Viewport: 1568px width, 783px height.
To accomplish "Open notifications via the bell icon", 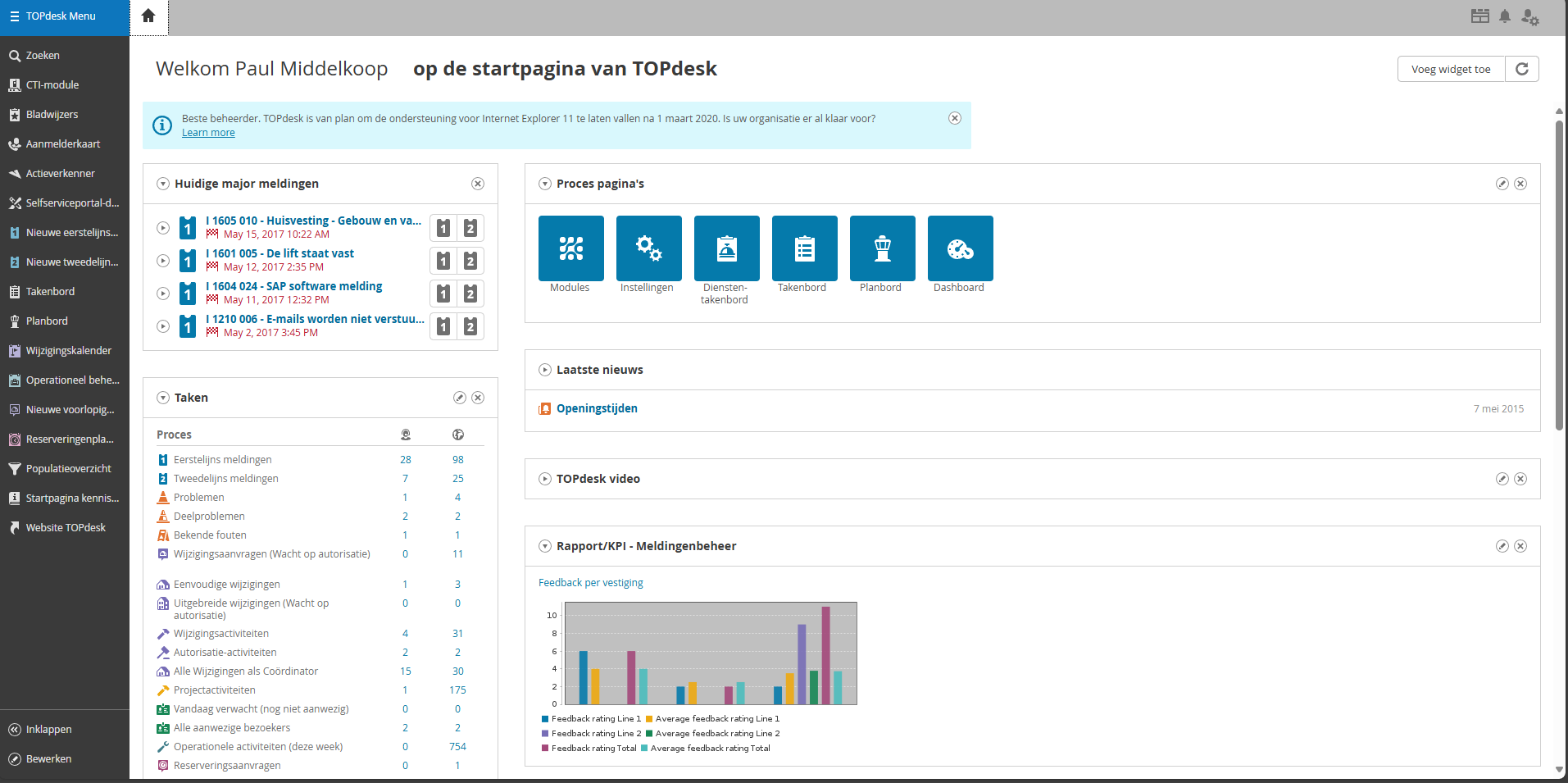I will coord(1506,16).
